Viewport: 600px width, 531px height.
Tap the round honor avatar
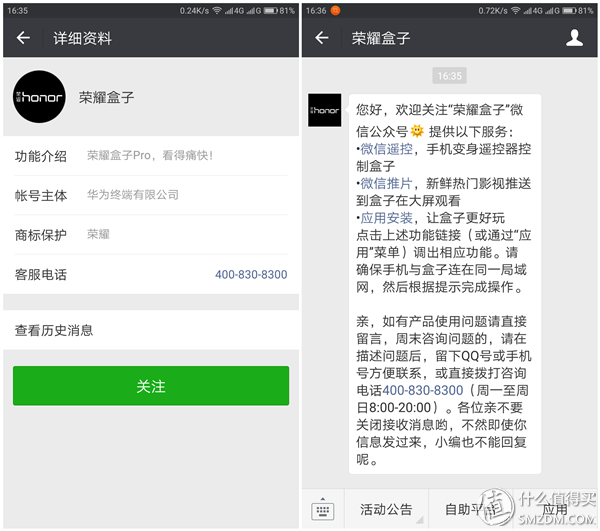click(x=39, y=97)
